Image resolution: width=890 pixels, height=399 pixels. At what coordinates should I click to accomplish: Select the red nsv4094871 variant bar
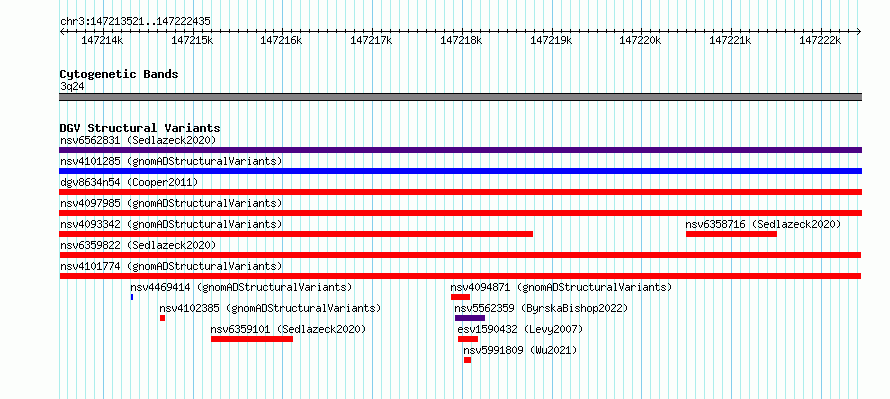[460, 297]
